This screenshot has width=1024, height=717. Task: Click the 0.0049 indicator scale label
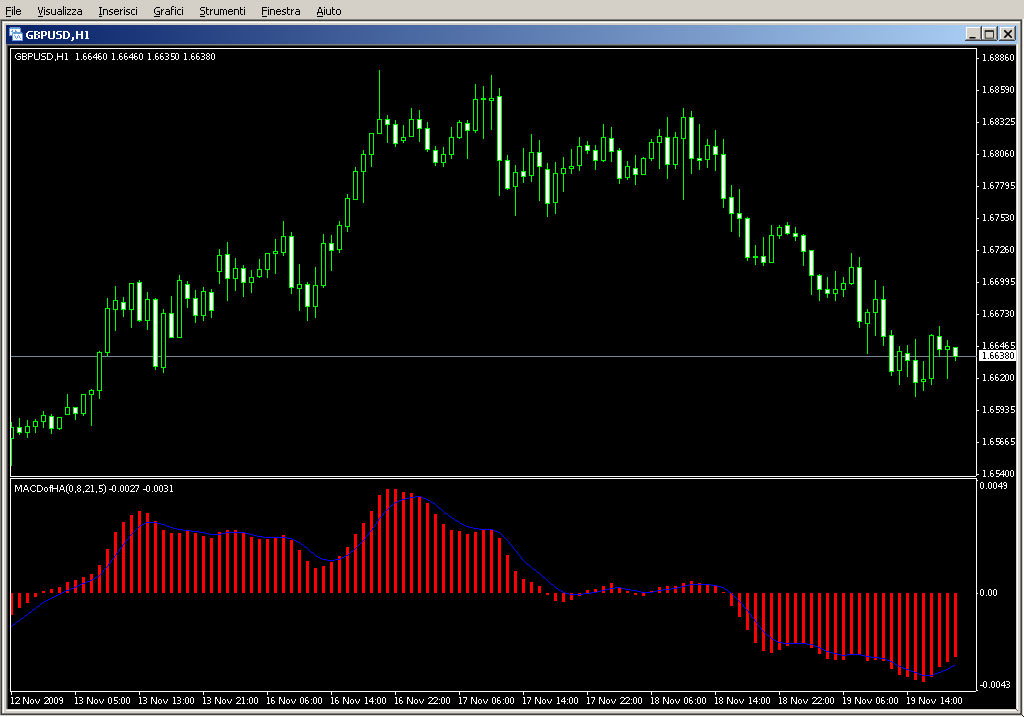[993, 486]
